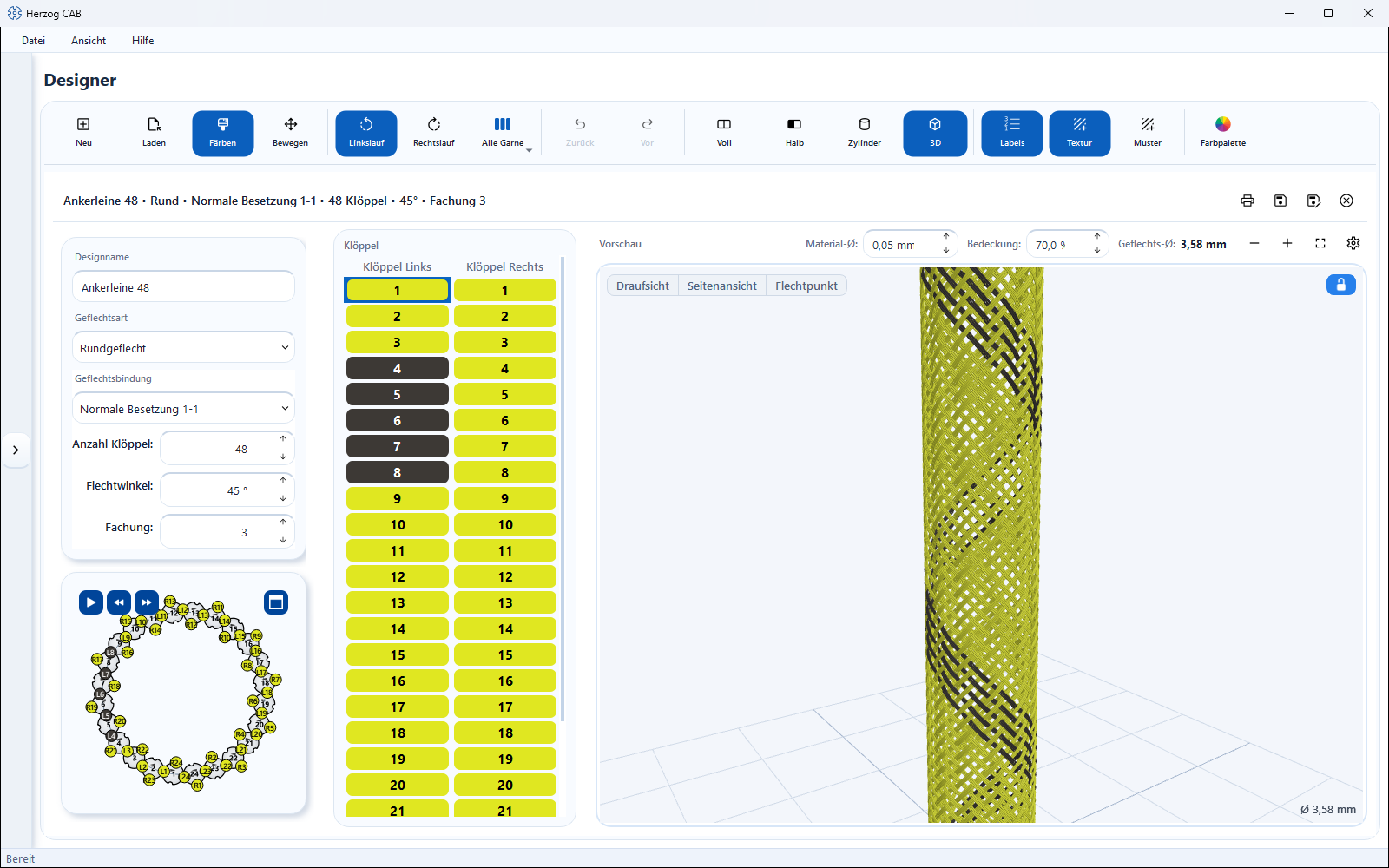Toggle the Färben coloring mode
Image resolution: width=1389 pixels, height=868 pixels.
coord(223,133)
